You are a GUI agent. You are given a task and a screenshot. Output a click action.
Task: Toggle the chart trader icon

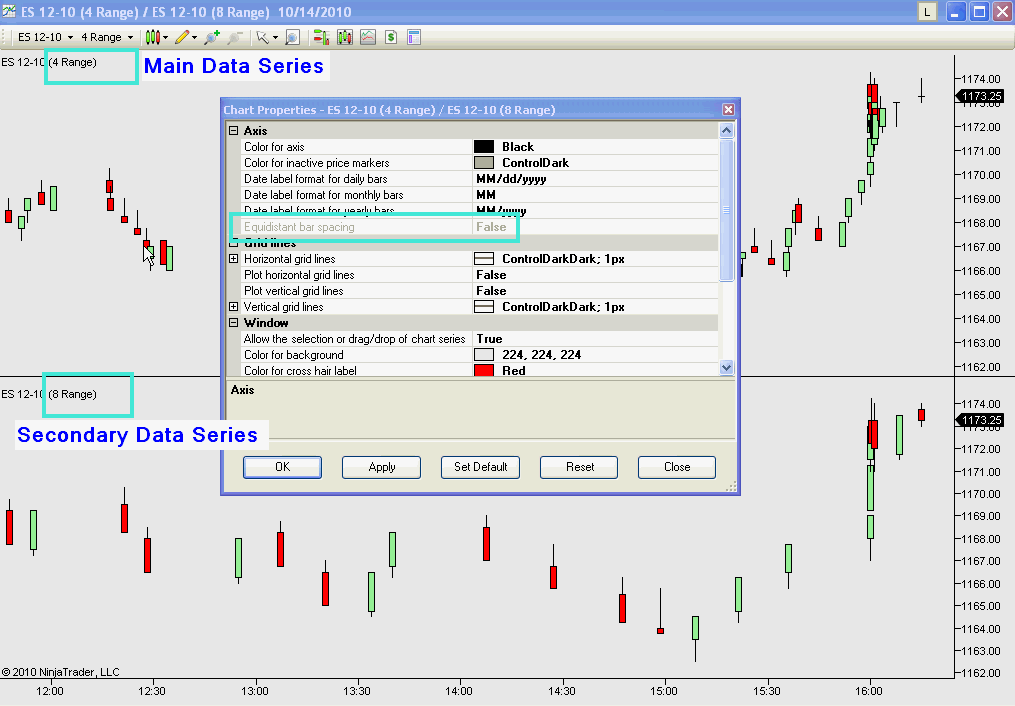321,37
